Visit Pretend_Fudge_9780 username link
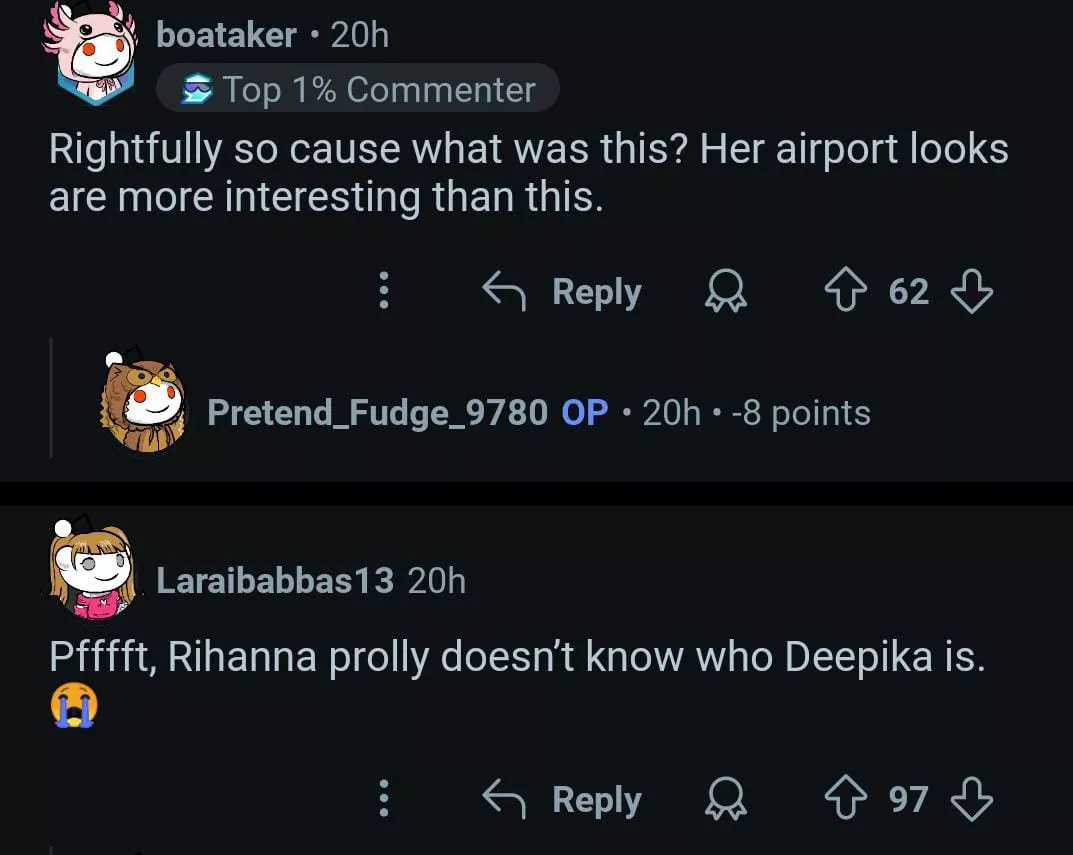 [377, 412]
